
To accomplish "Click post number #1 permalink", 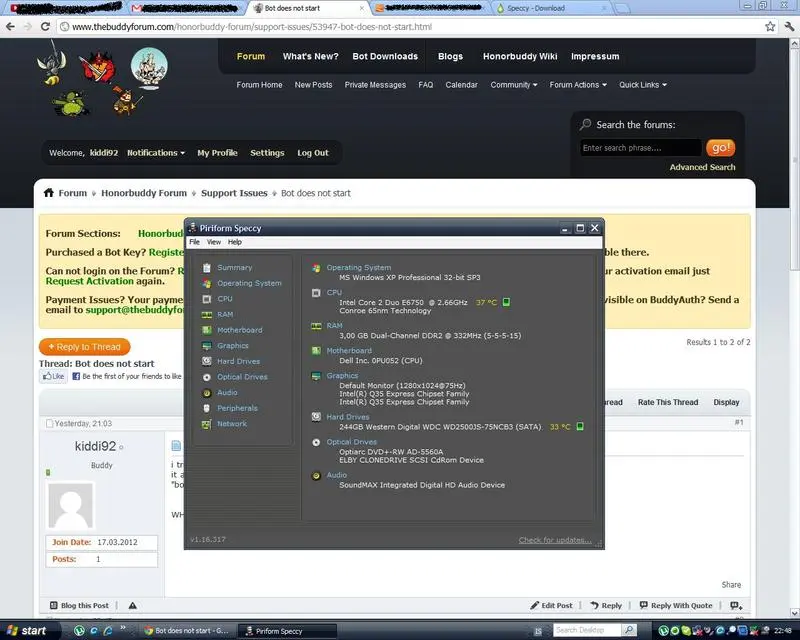I will [739, 422].
